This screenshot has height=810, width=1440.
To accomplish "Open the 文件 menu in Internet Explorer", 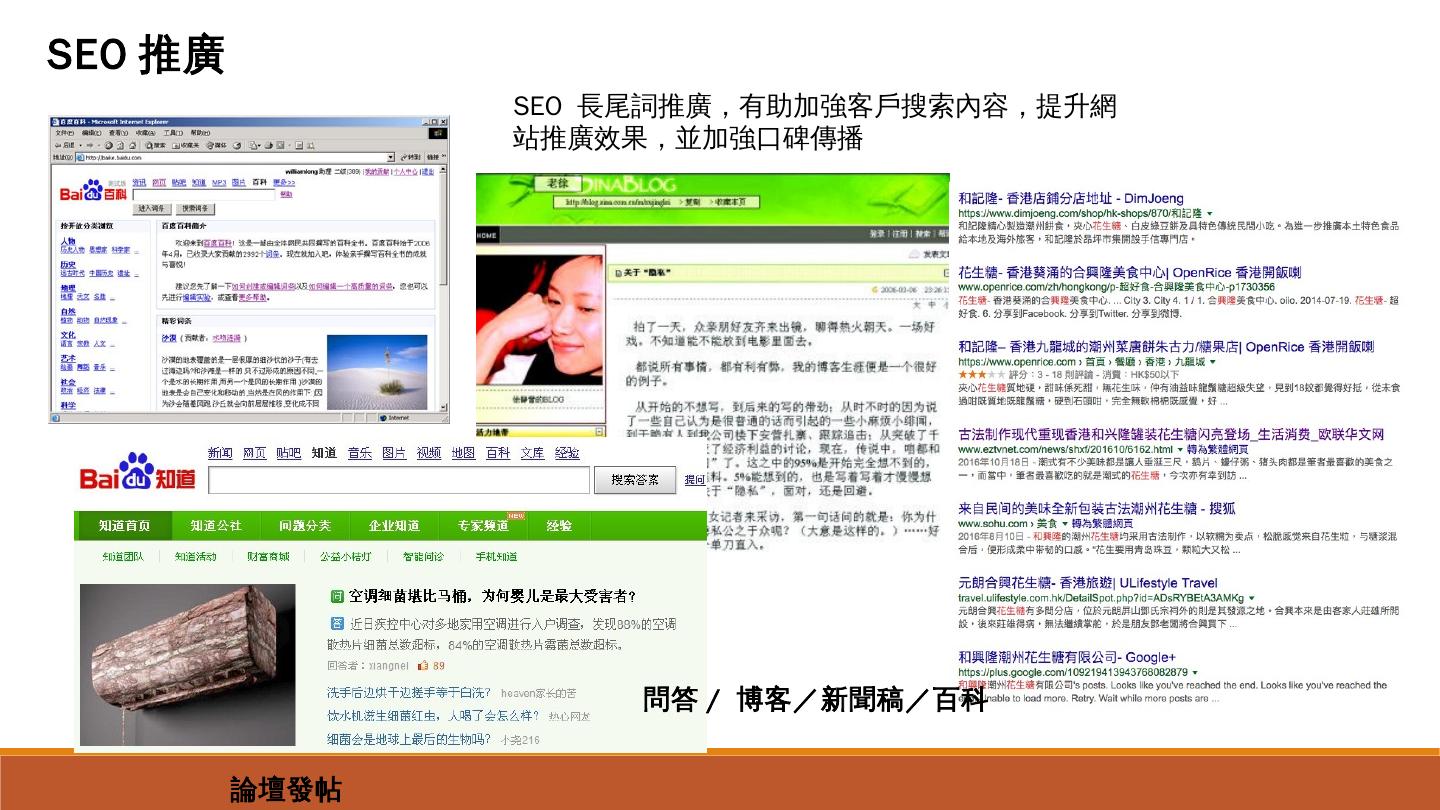I will 64,133.
